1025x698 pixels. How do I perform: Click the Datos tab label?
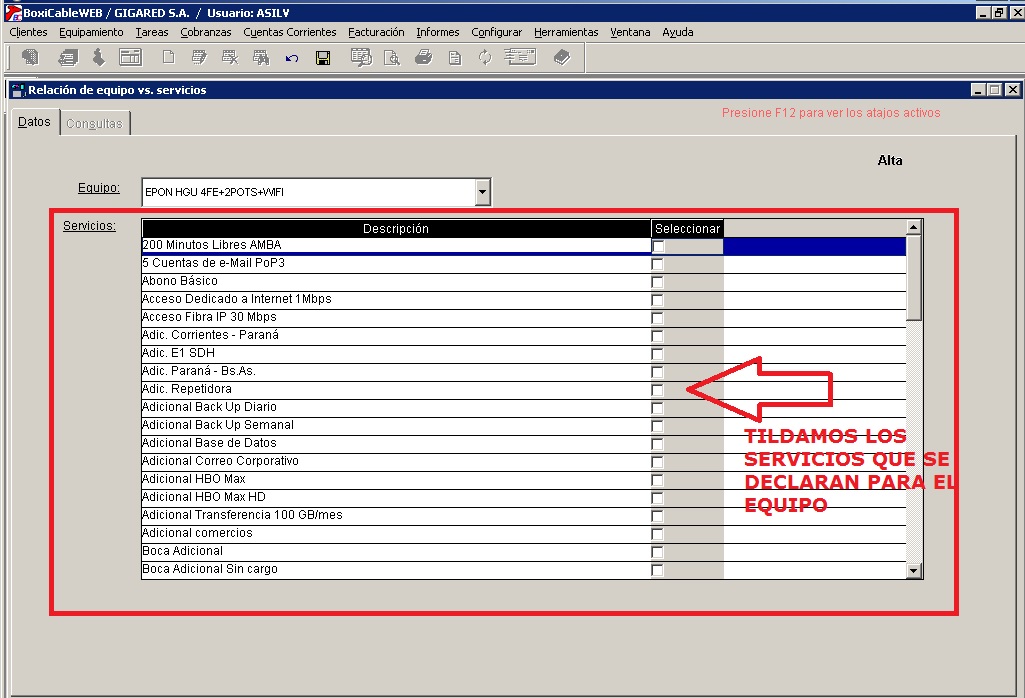pos(33,121)
